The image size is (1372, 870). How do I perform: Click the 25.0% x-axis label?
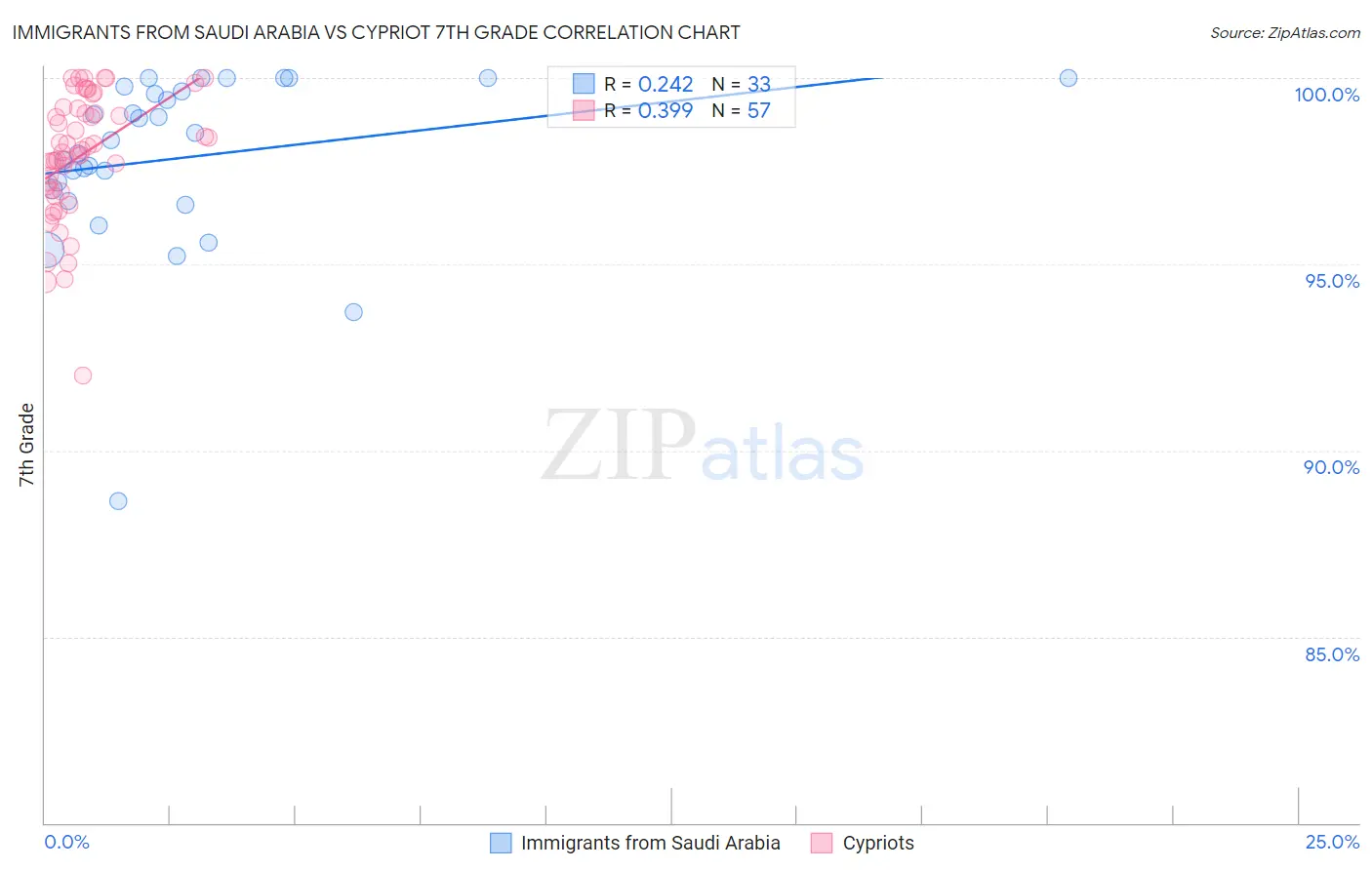click(x=1333, y=842)
